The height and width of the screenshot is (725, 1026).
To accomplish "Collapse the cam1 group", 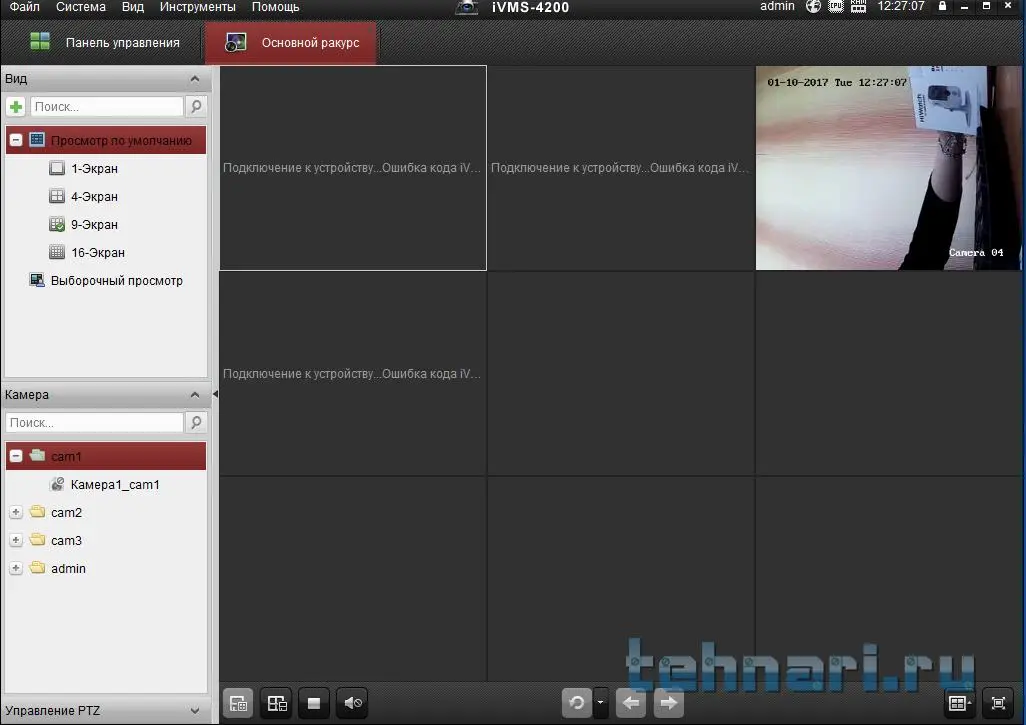I will (x=16, y=456).
